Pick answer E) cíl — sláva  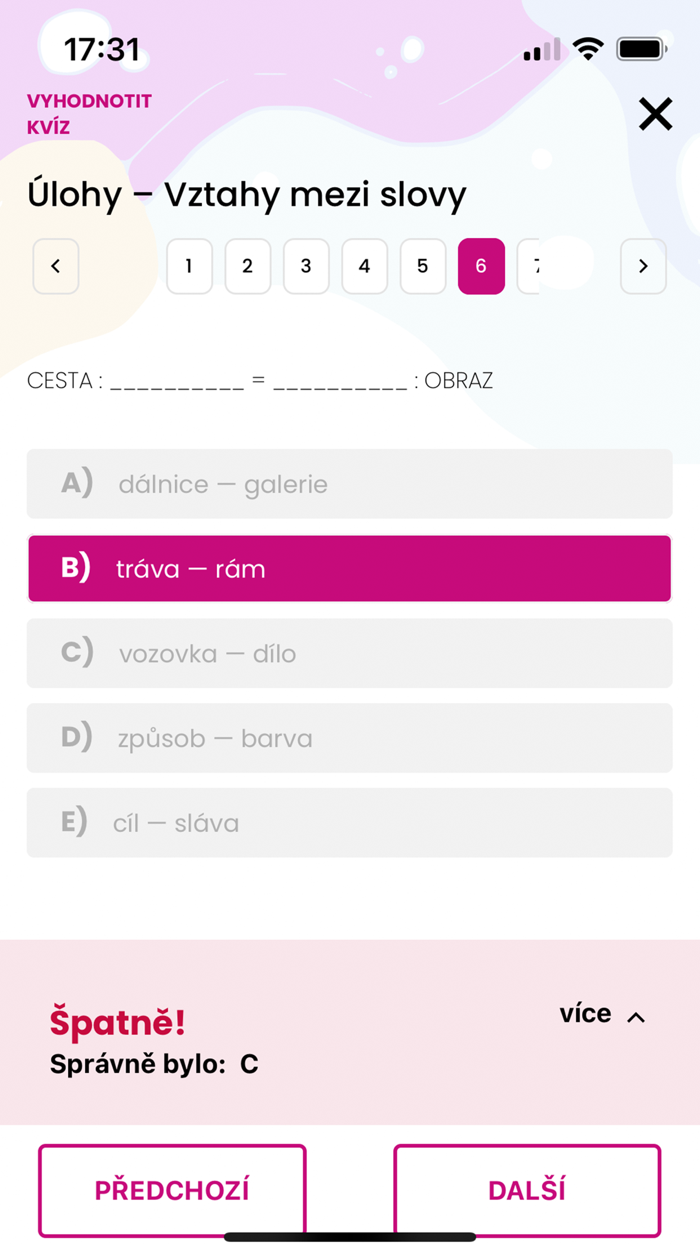[x=349, y=822]
